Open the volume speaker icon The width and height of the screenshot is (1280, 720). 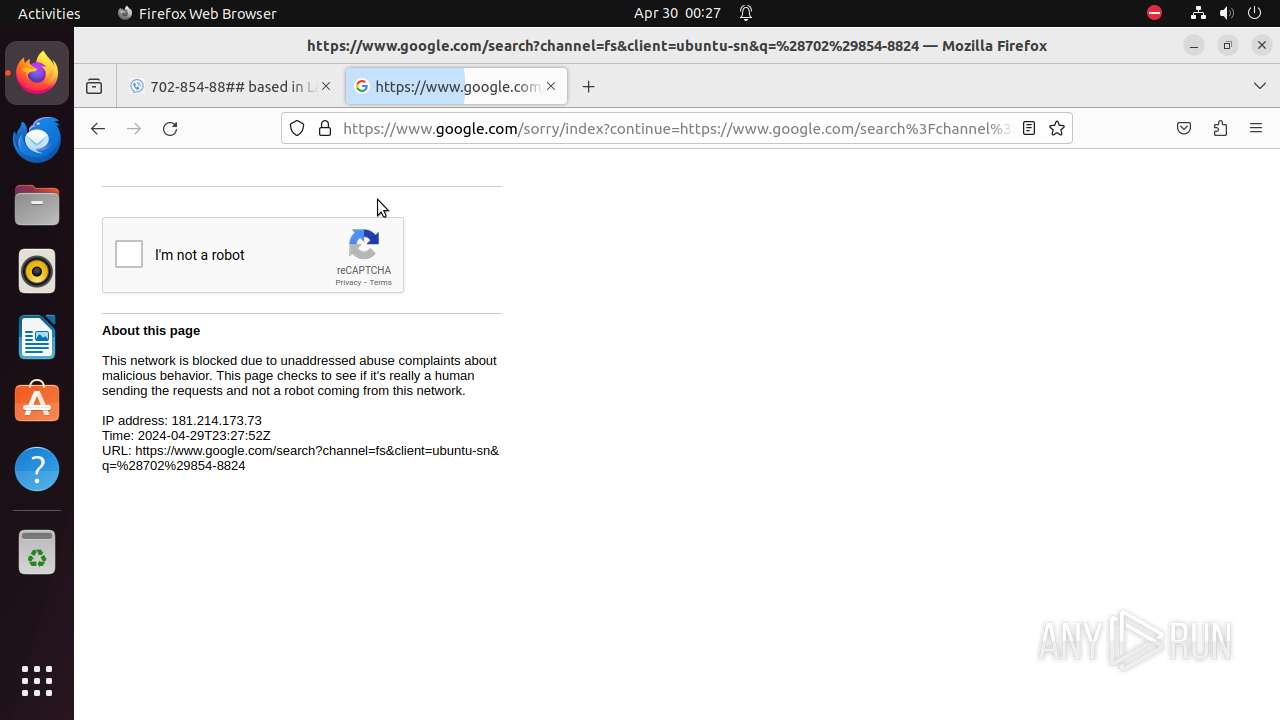[1227, 13]
